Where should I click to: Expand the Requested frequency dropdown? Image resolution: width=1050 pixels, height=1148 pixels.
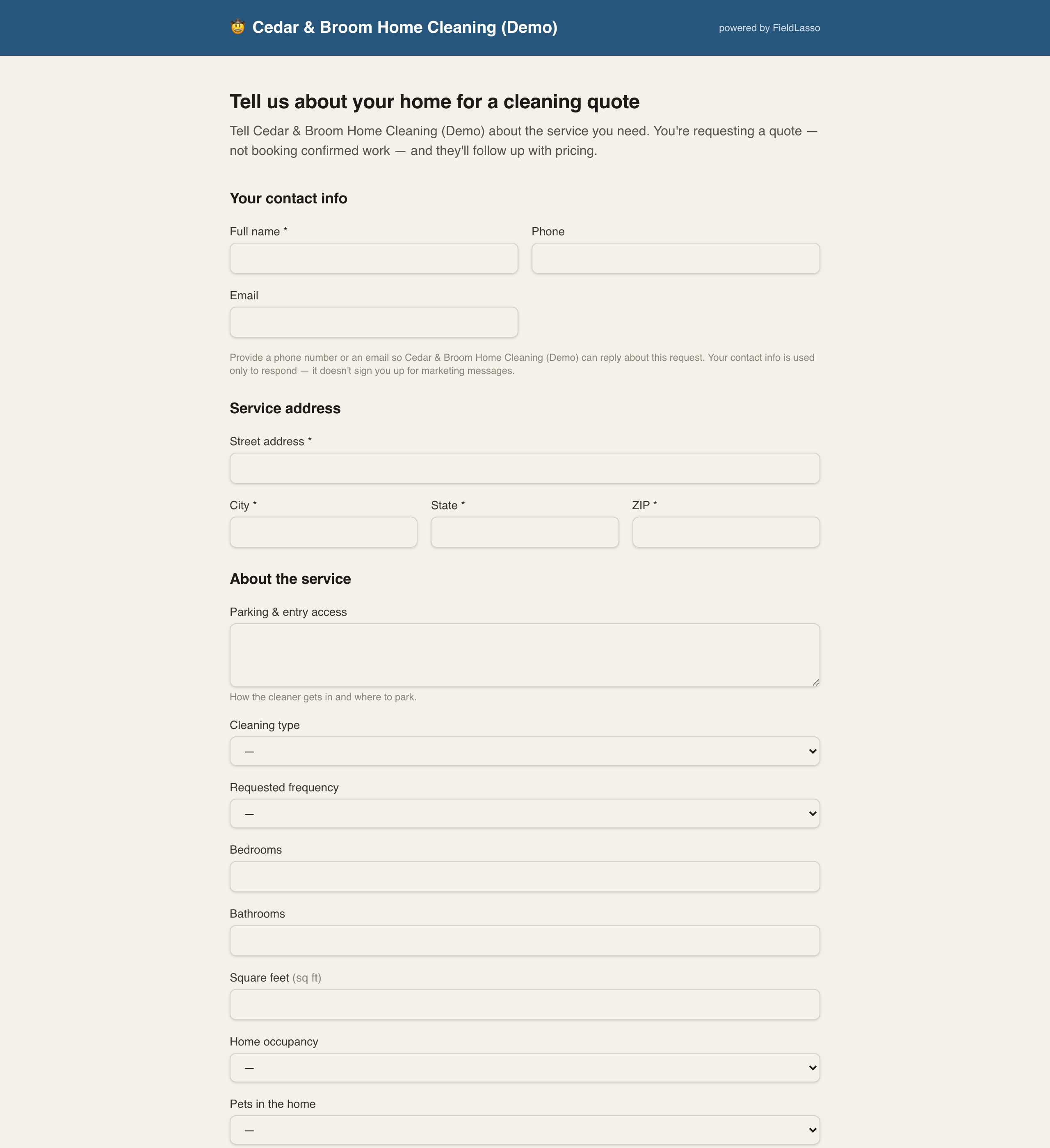[x=525, y=813]
